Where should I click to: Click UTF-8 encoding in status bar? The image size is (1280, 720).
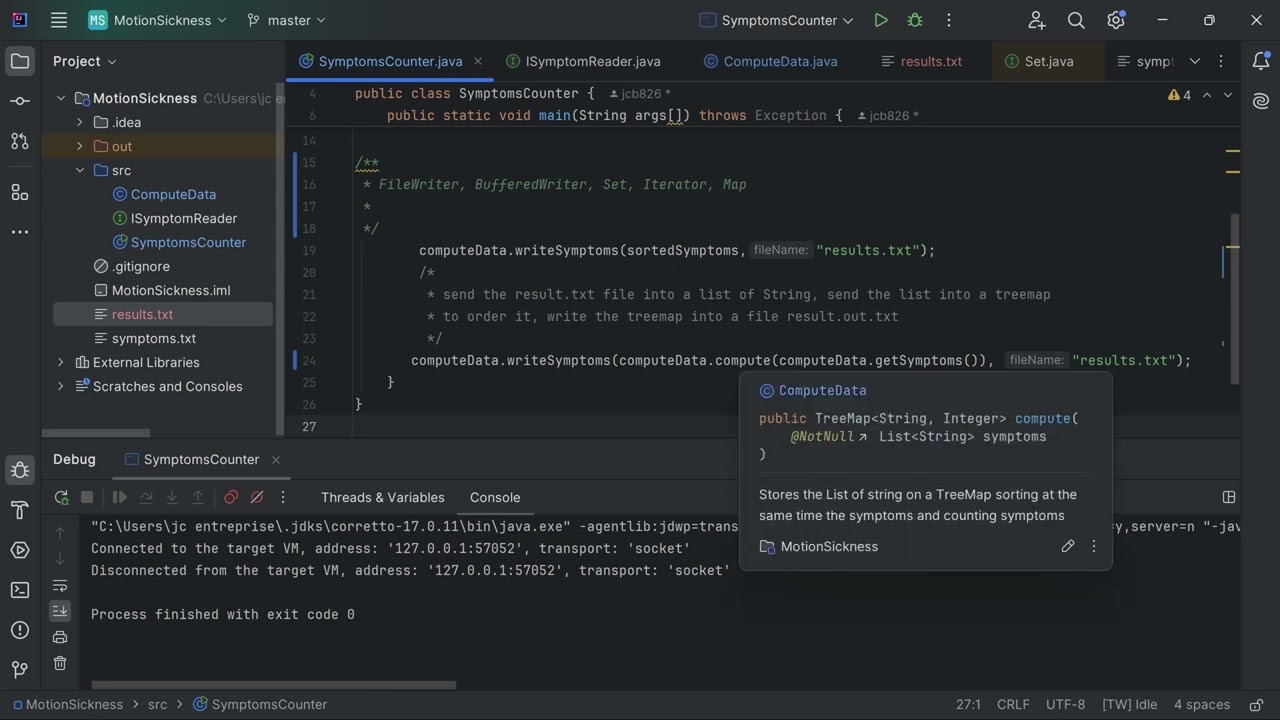pos(1065,704)
